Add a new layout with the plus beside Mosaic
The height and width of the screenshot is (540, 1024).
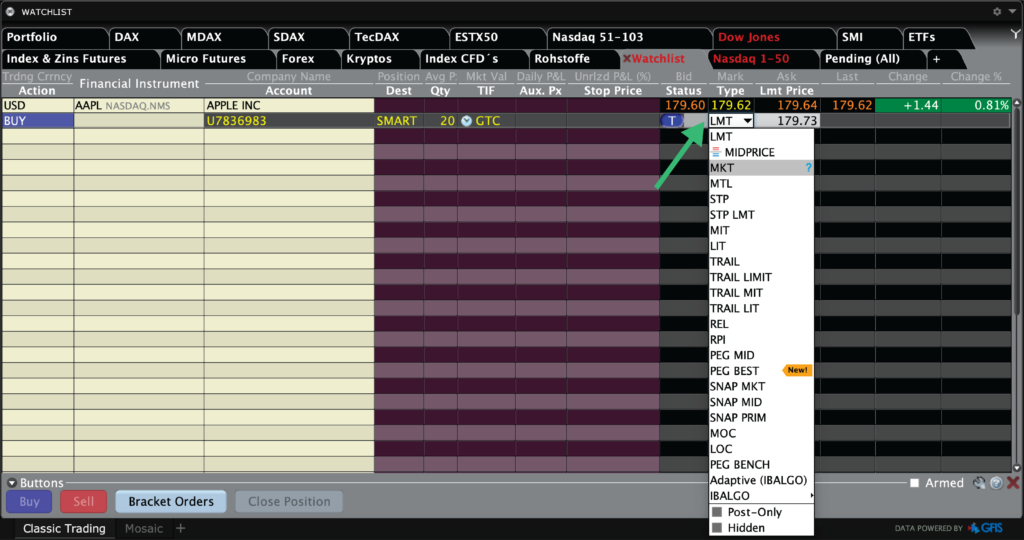(181, 528)
